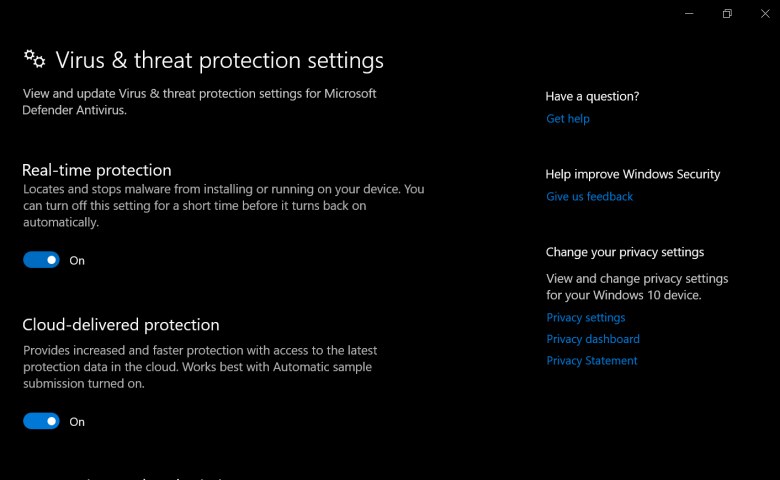Screen dimensions: 780x480
Task: Click the Have a question? heading
Action: (x=592, y=96)
